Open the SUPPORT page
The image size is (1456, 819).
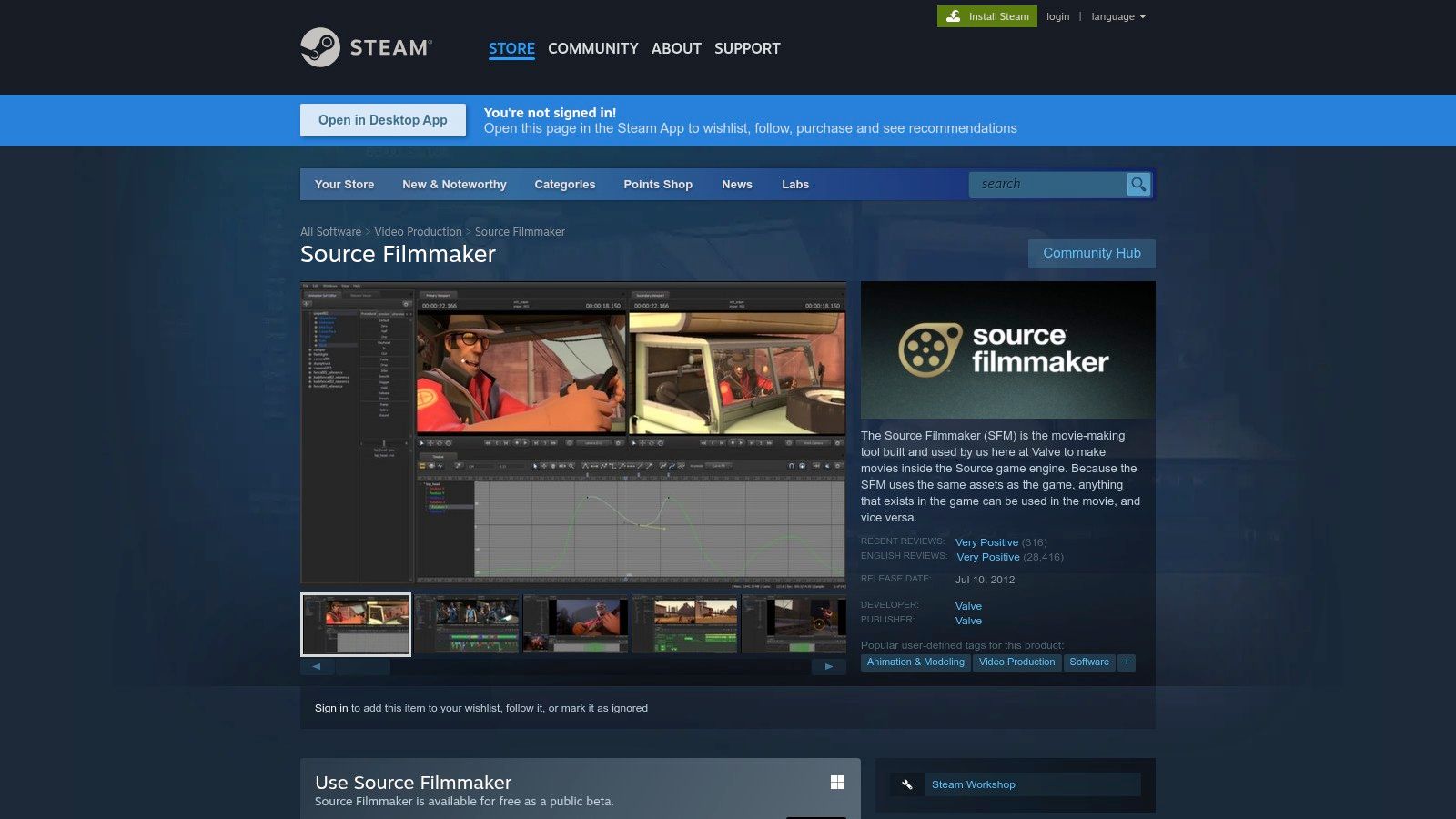click(x=747, y=48)
